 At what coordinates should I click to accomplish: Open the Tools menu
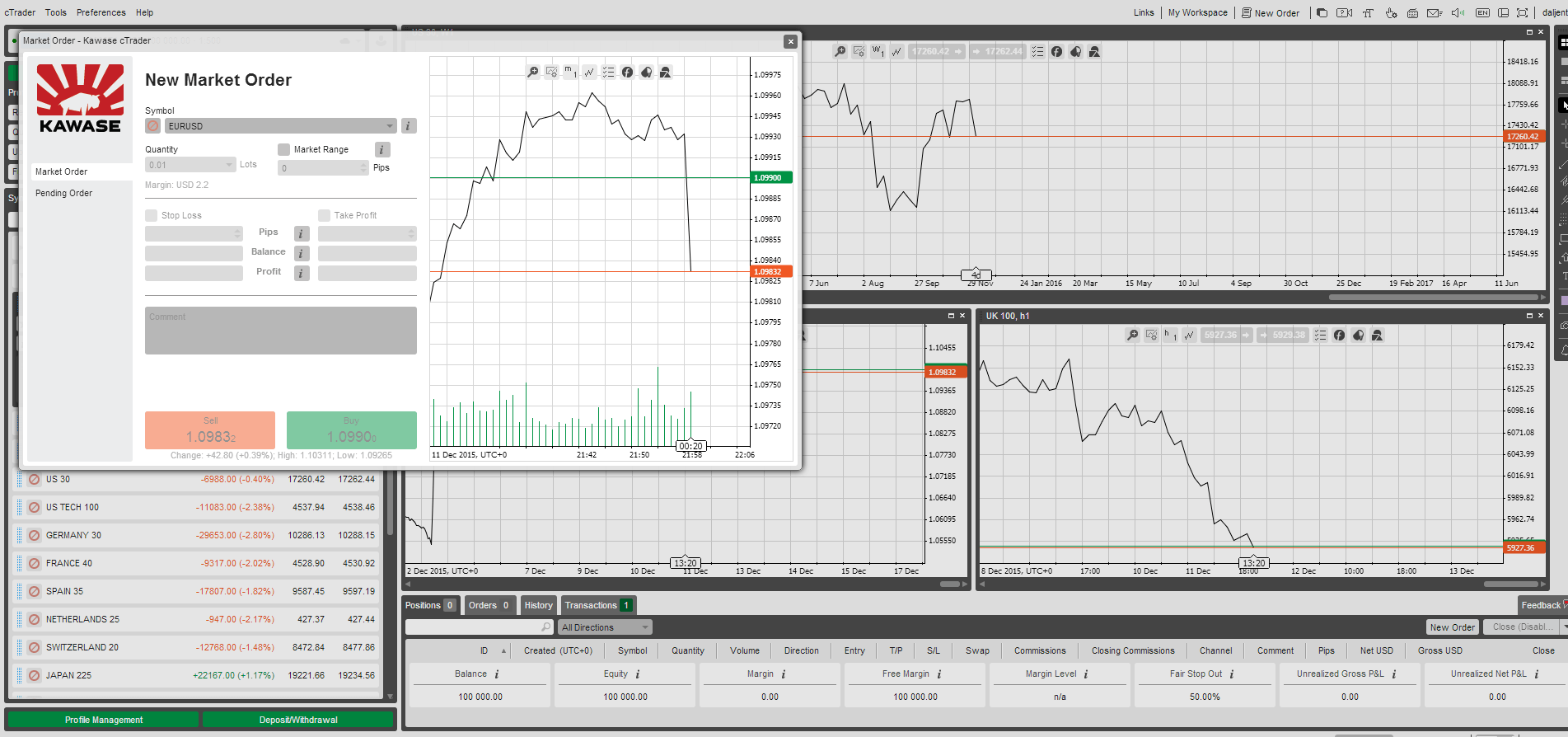[x=56, y=12]
